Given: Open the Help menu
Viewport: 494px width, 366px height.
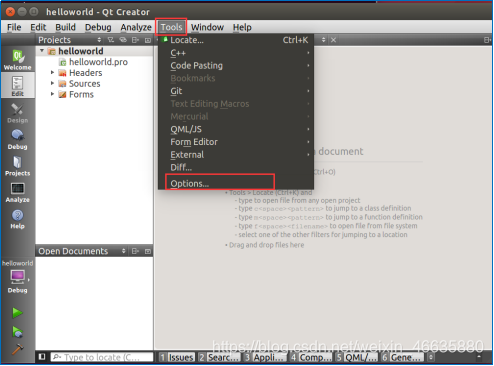Looking at the screenshot, I should 242,27.
